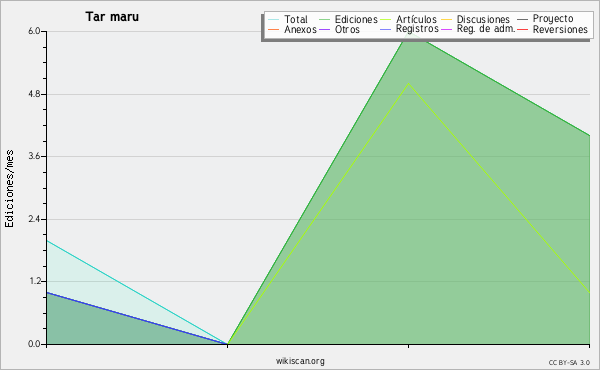Click the Ediciones legend label

click(356, 20)
